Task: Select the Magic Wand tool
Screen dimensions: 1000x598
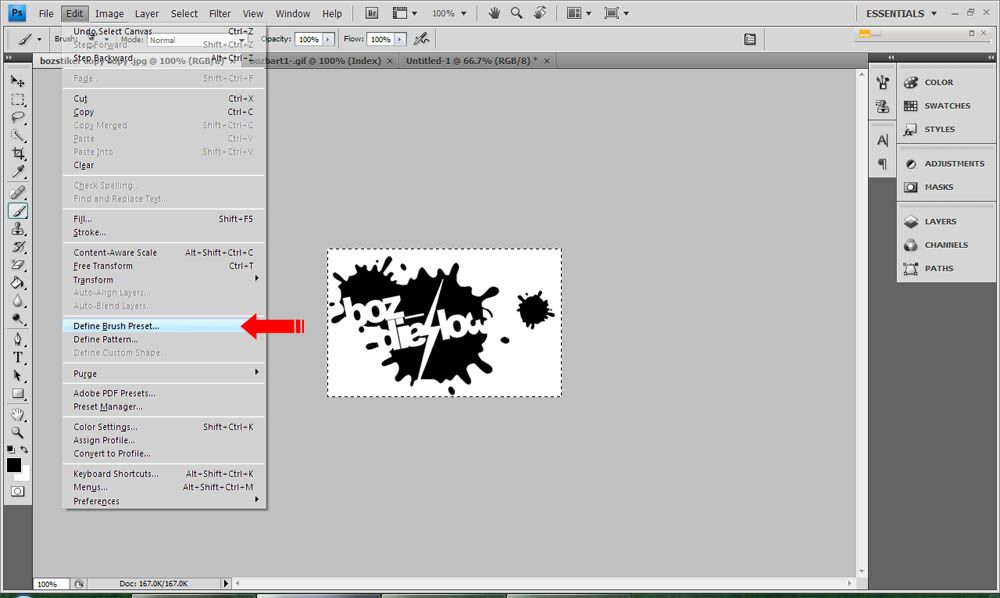Action: point(17,136)
